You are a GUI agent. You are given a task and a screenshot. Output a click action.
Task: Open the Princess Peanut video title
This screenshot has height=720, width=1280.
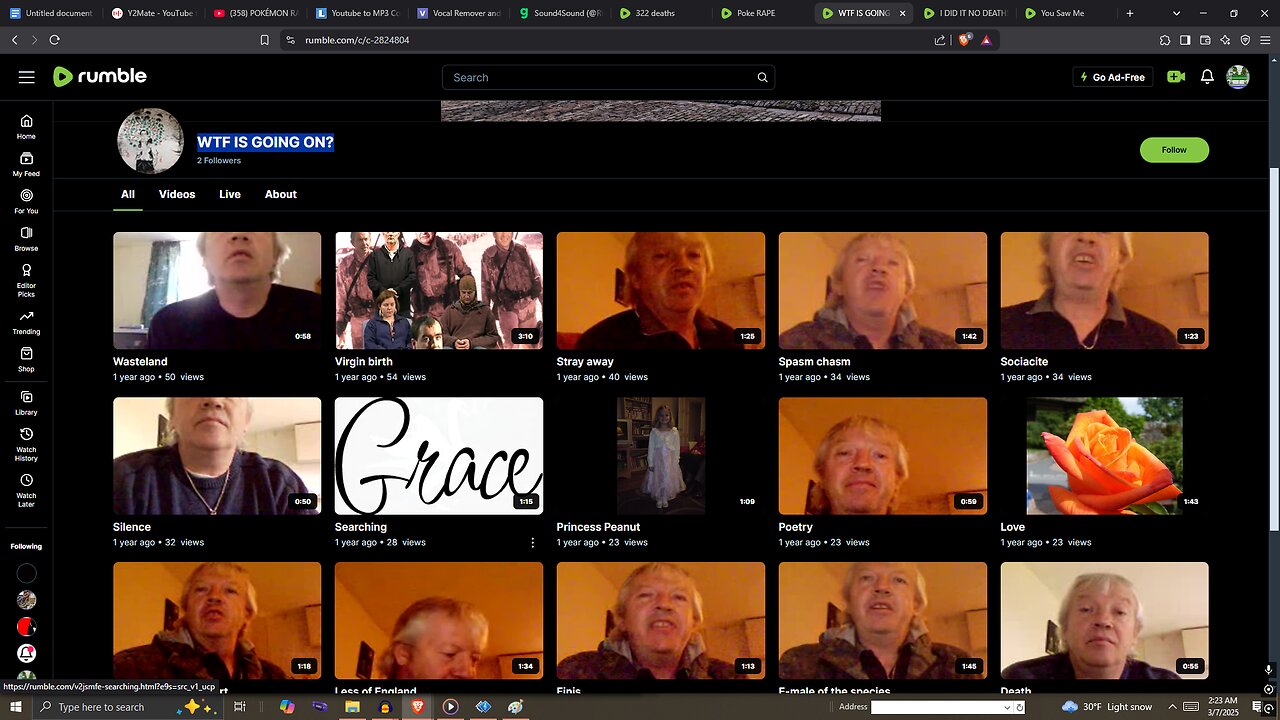coord(598,527)
